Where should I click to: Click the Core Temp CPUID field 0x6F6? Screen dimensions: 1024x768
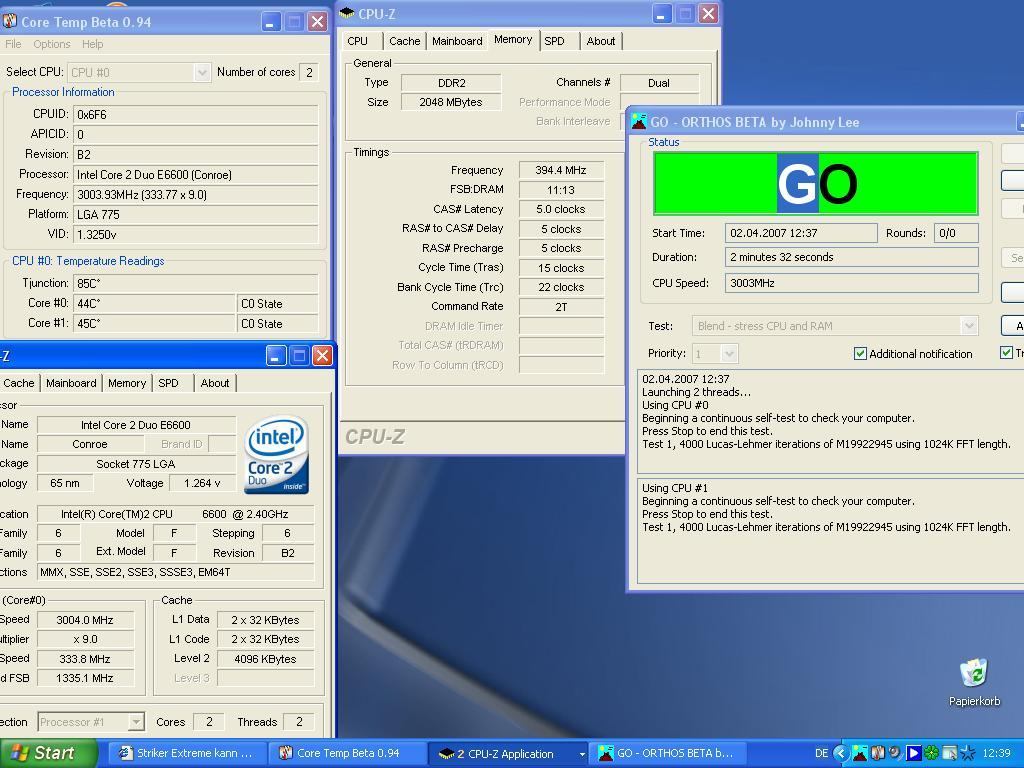pyautogui.click(x=195, y=114)
